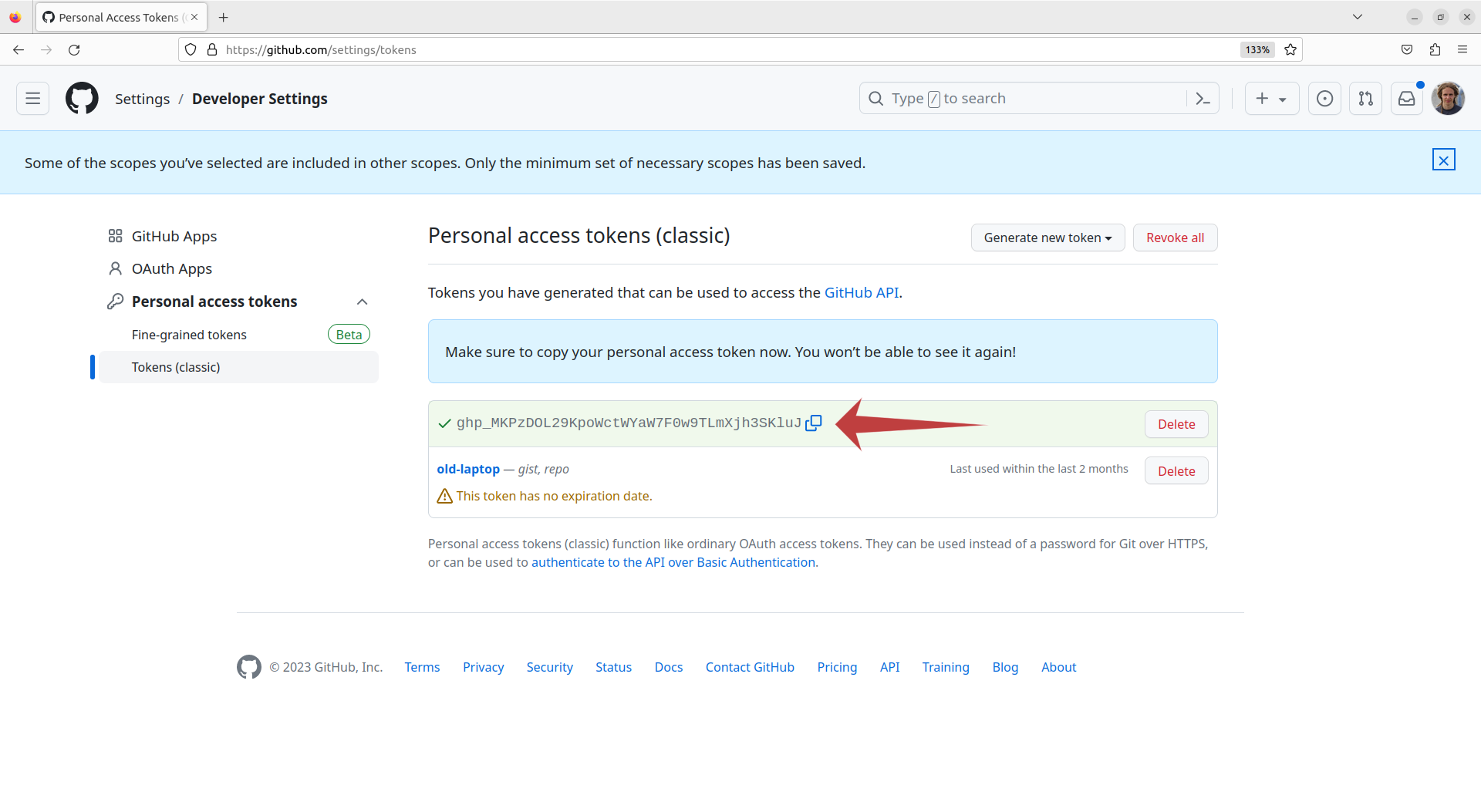Image resolution: width=1481 pixels, height=812 pixels.
Task: Open OAuth Apps settings
Action: point(171,269)
